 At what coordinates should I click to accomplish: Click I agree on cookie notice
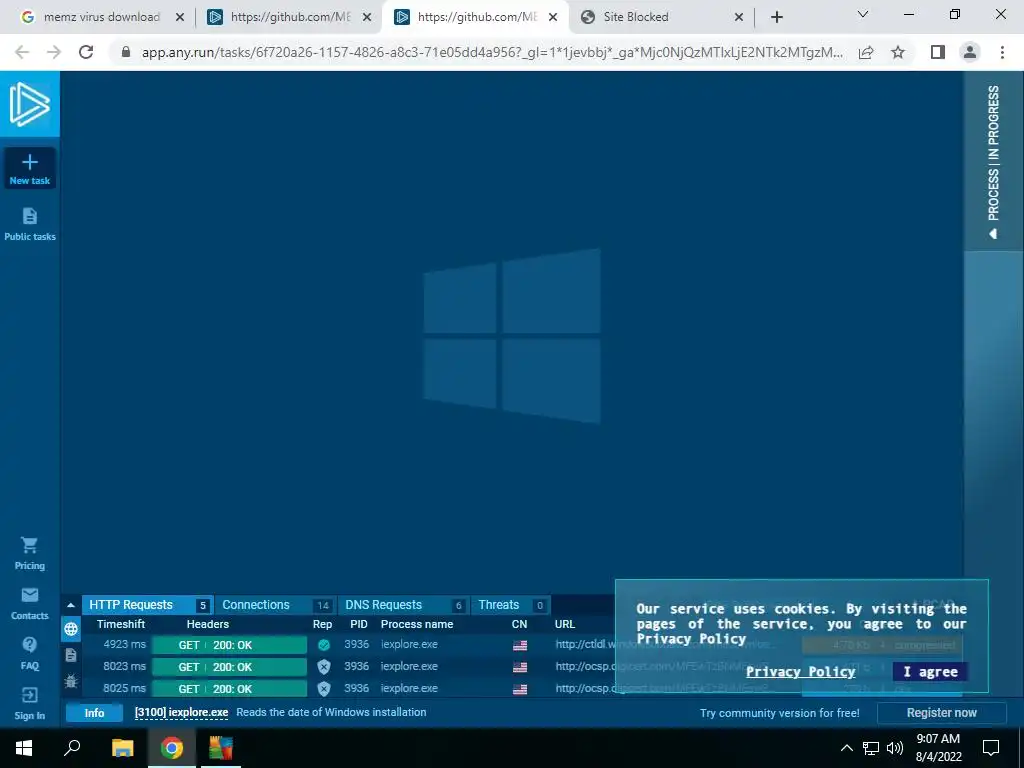click(x=931, y=671)
